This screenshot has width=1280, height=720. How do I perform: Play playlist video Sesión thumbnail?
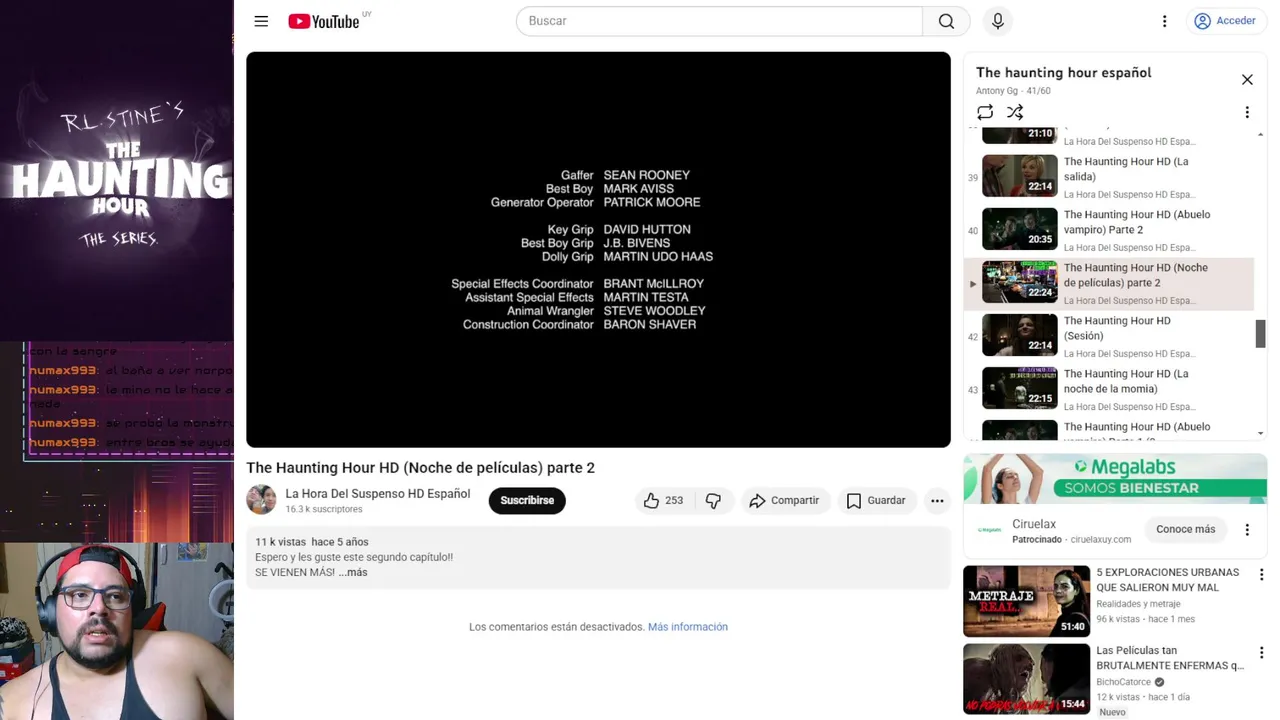tap(1019, 335)
